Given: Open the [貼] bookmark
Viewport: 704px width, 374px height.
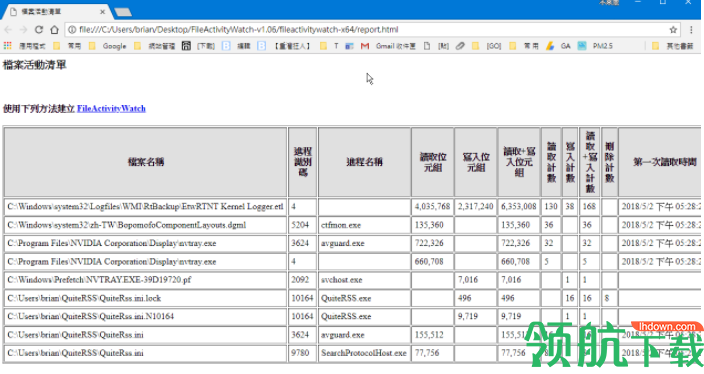Looking at the screenshot, I should (436, 46).
